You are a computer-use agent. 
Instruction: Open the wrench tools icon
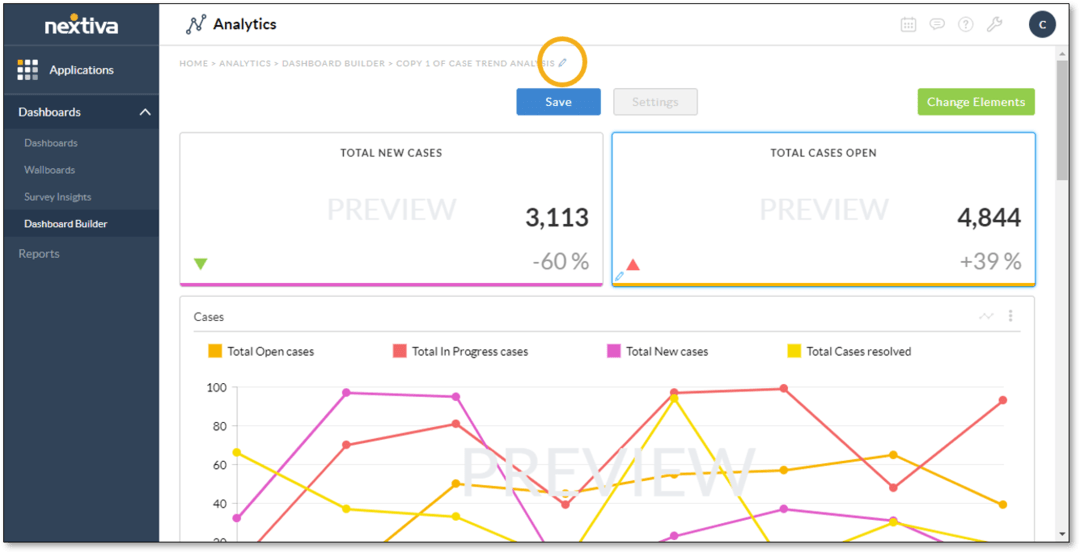[994, 25]
